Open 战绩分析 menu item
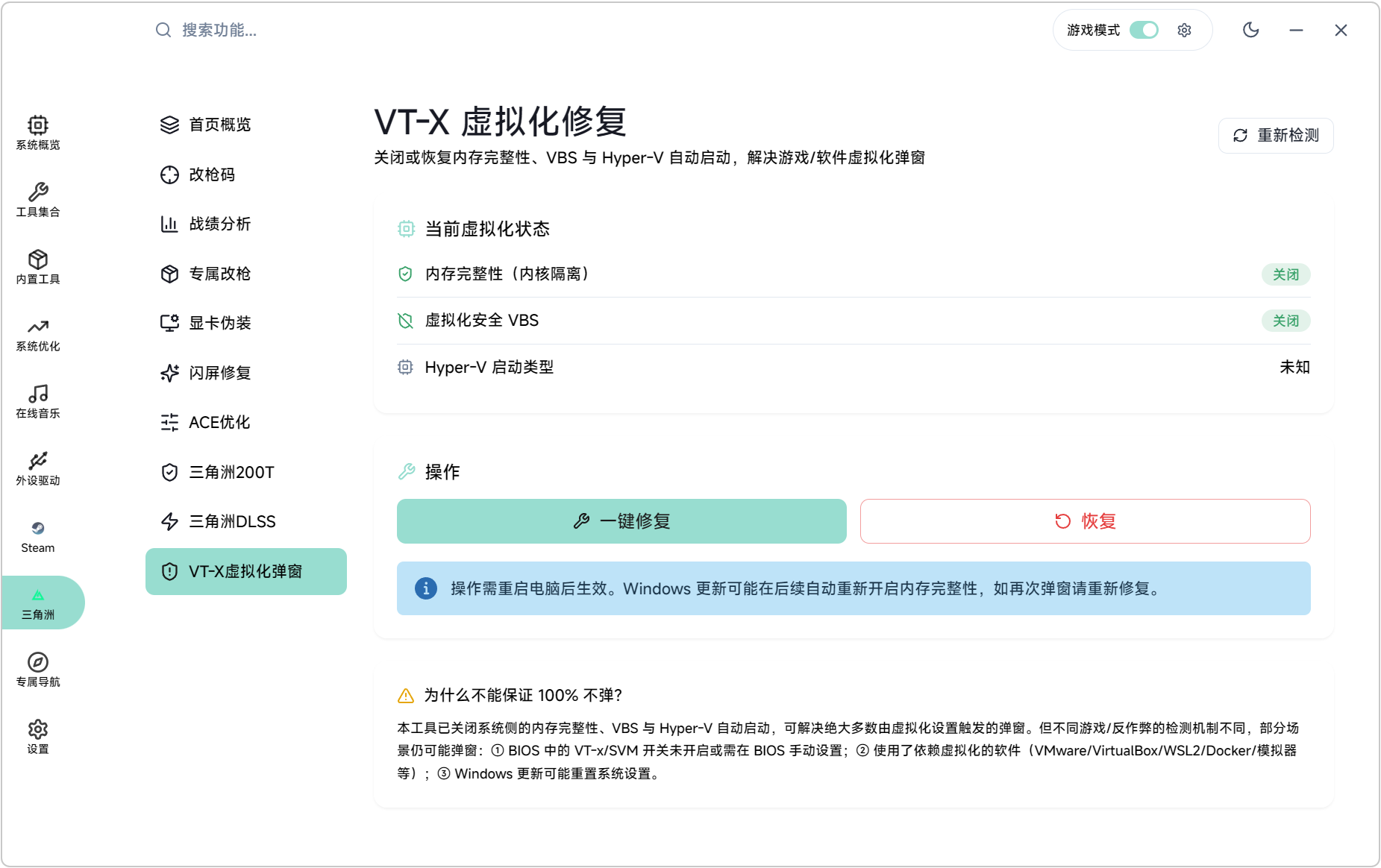This screenshot has height=868, width=1381. 246,224
